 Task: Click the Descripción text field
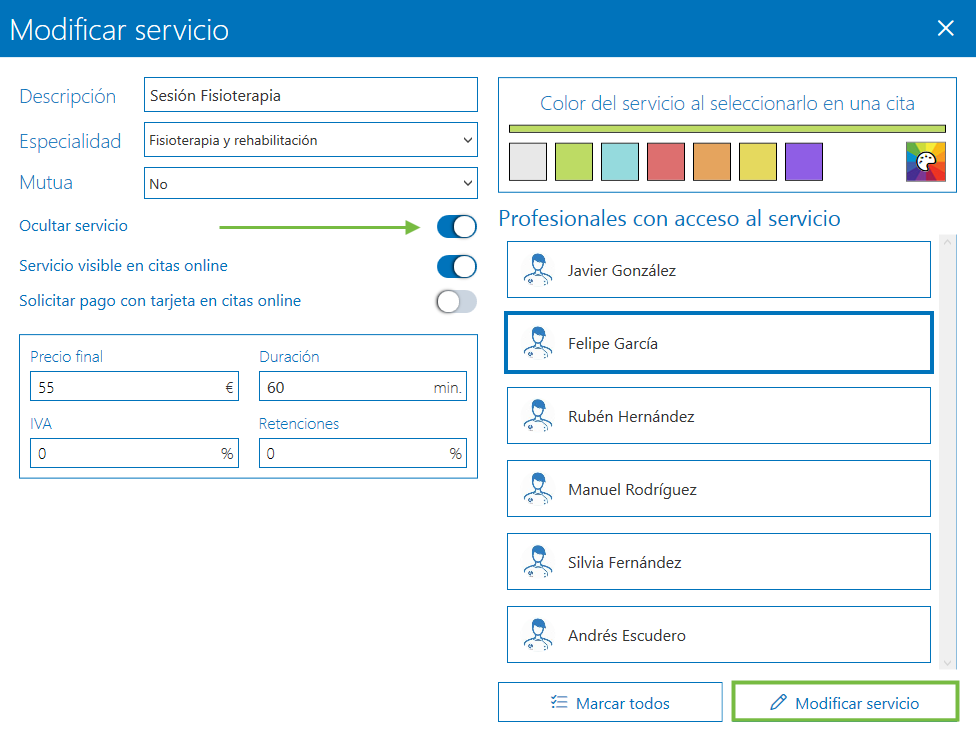(311, 96)
